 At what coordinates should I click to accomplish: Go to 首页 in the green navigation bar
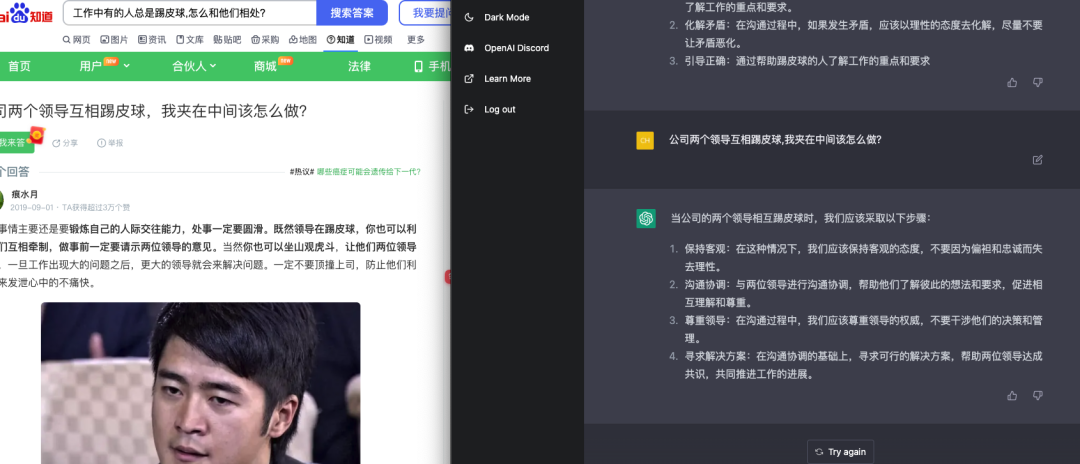19,66
